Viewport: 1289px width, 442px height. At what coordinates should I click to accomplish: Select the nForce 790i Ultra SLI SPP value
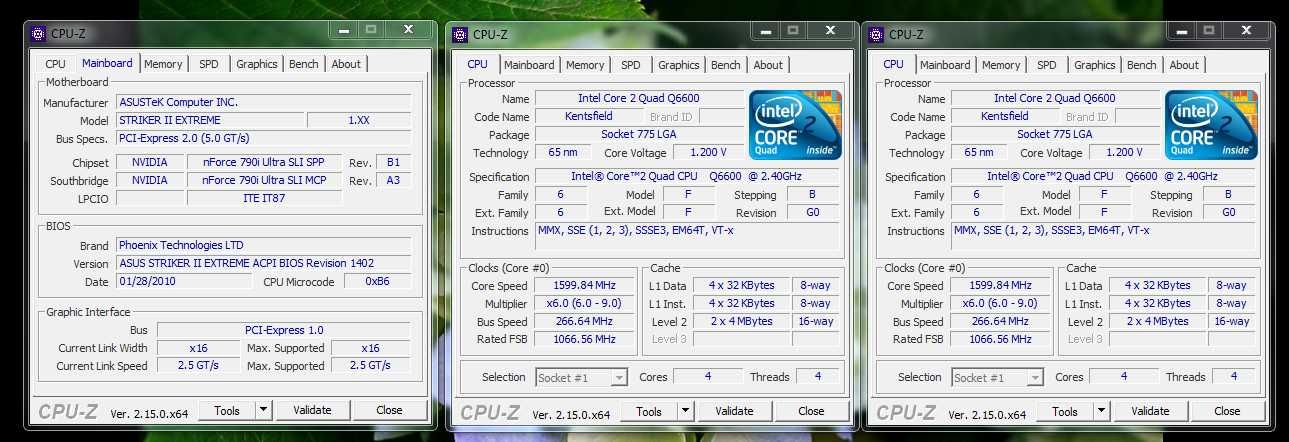[264, 162]
